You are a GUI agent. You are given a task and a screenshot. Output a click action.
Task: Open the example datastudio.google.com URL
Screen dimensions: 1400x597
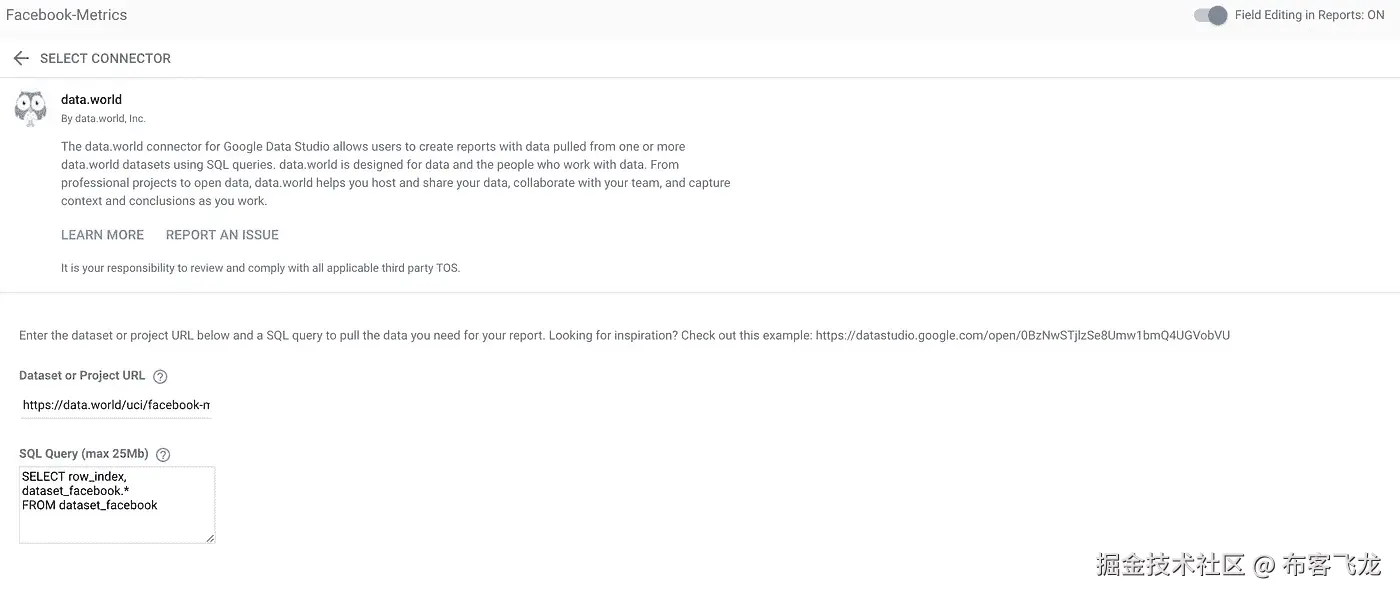[1022, 336]
